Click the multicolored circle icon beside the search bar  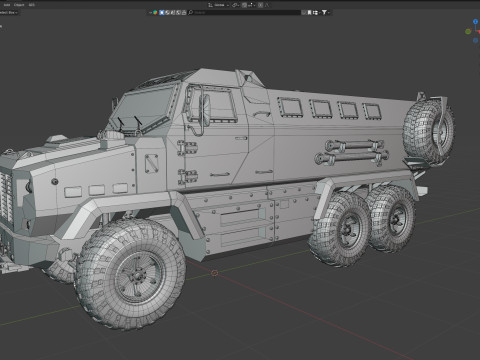pos(155,13)
